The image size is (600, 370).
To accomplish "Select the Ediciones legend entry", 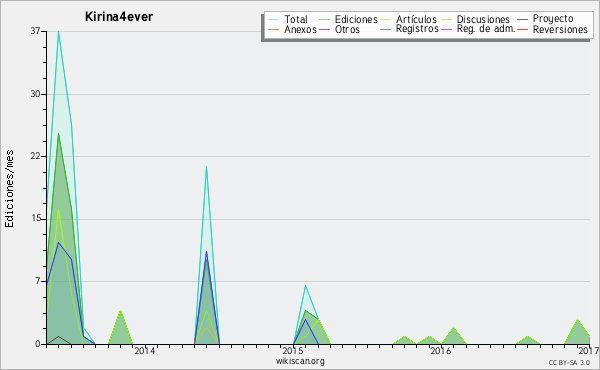I will click(x=356, y=19).
